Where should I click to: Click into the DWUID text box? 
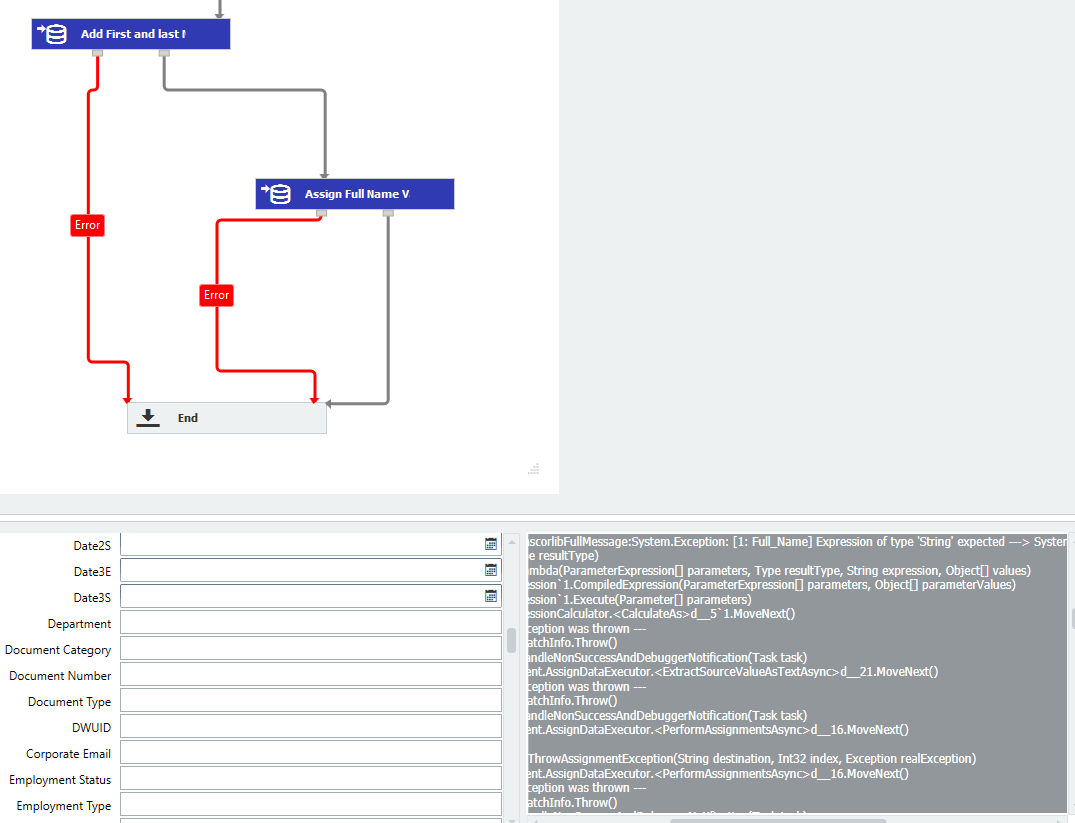point(310,726)
